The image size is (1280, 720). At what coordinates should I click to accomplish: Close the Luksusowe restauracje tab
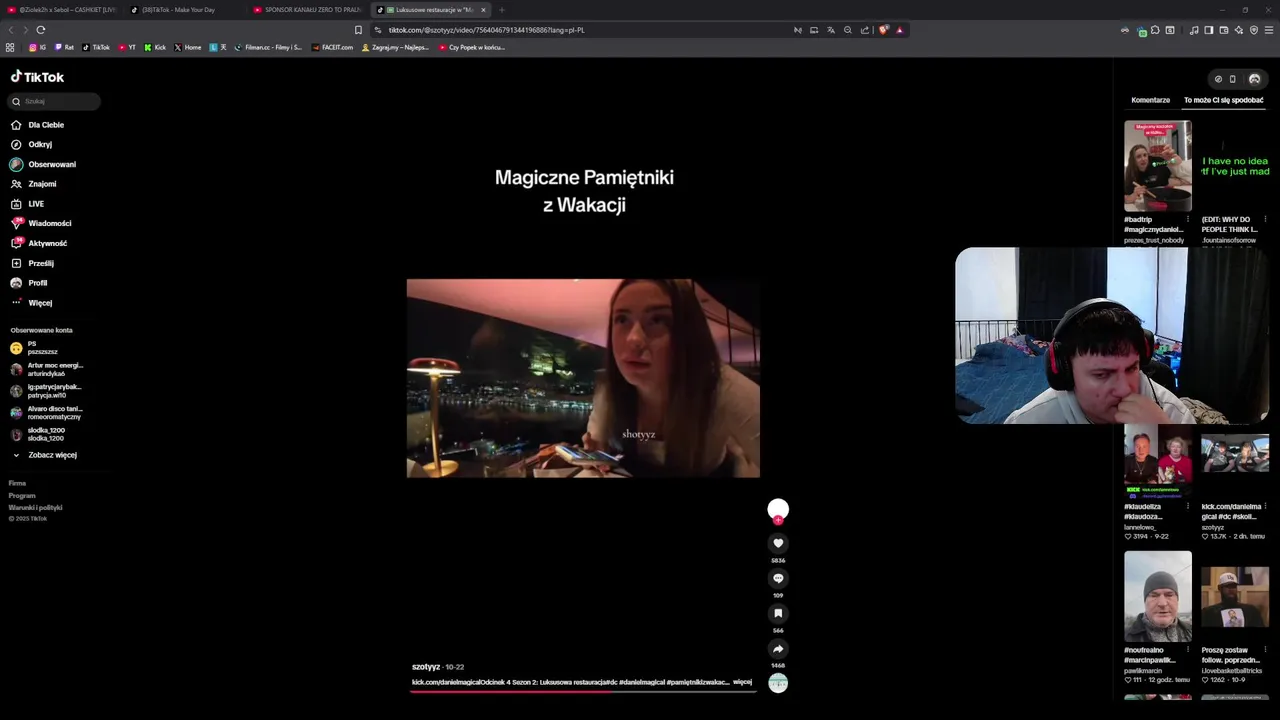pos(483,10)
